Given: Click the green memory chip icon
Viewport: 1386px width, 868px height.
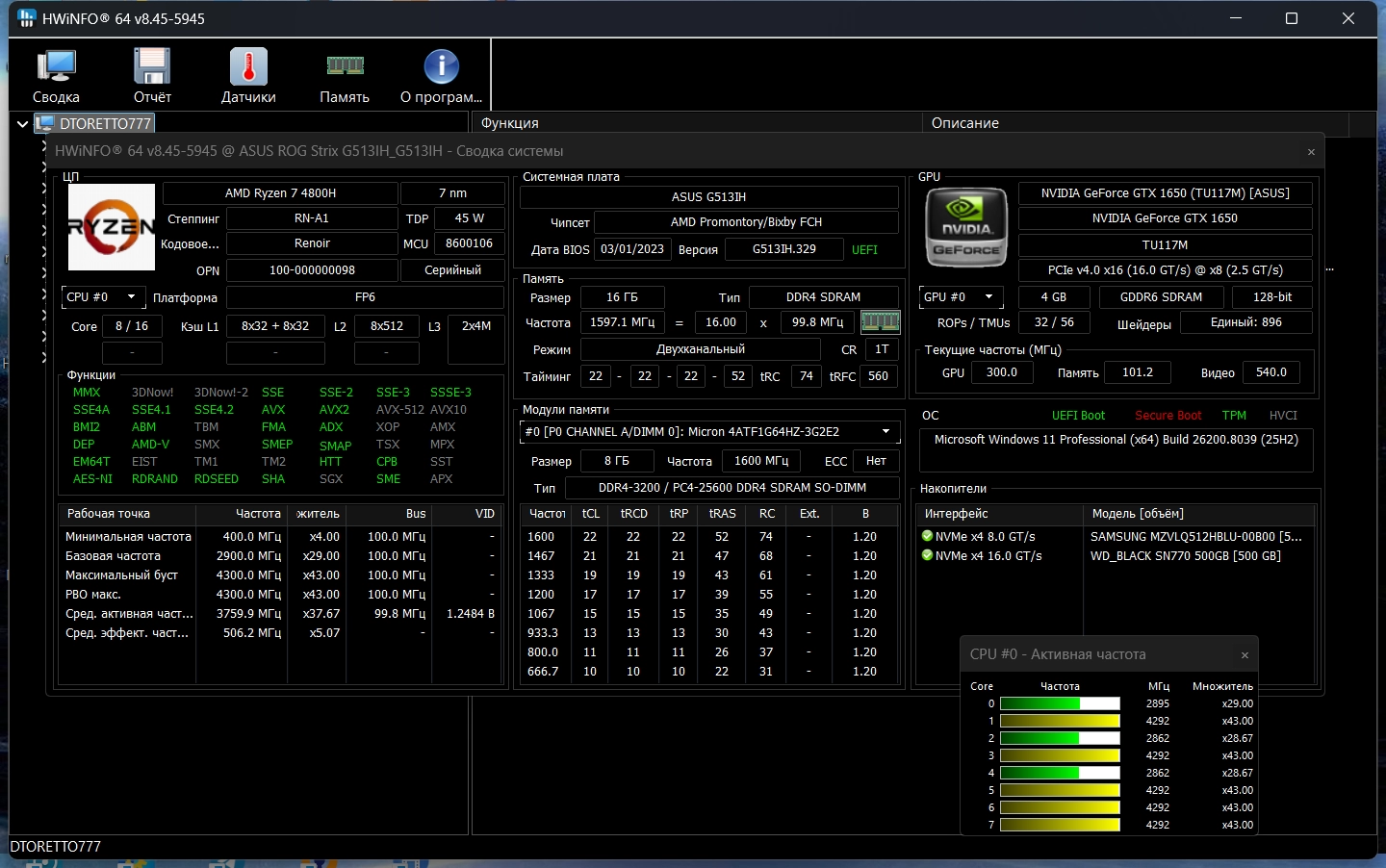Looking at the screenshot, I should [880, 322].
